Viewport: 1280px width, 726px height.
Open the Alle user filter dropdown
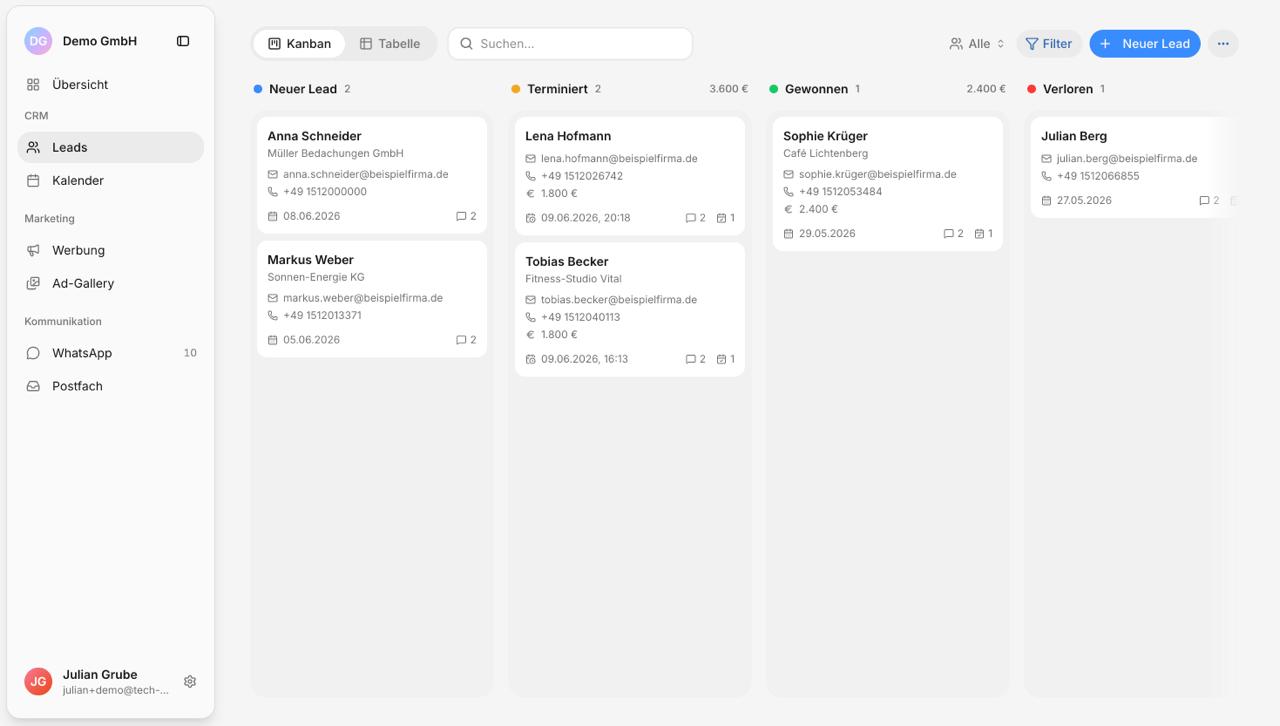pyautogui.click(x=977, y=44)
